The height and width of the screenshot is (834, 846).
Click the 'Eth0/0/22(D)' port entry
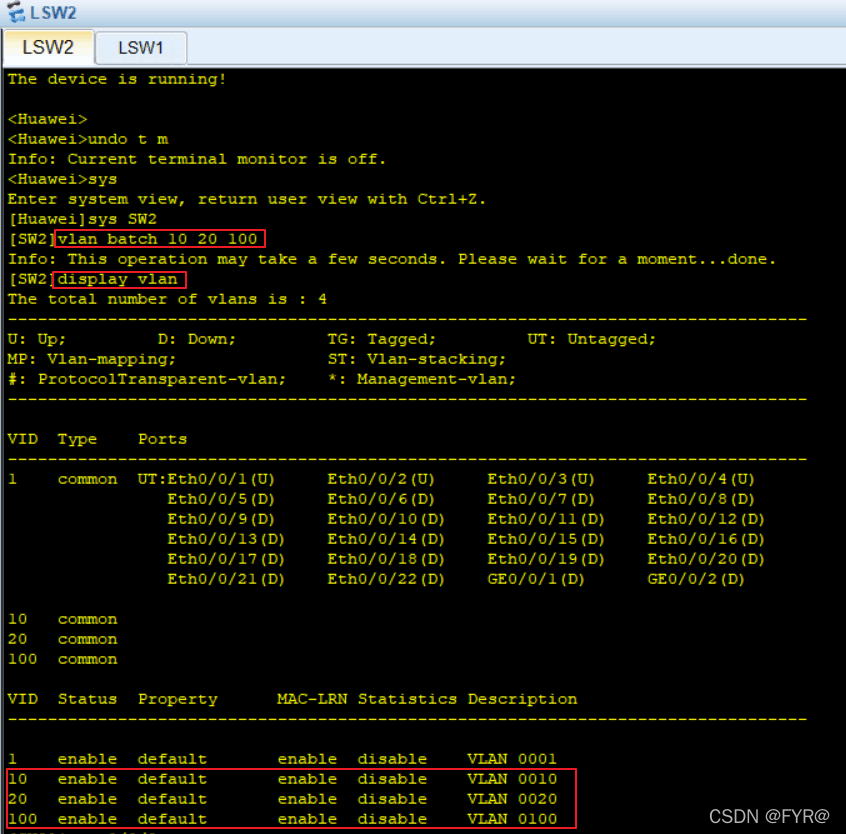[x=386, y=579]
